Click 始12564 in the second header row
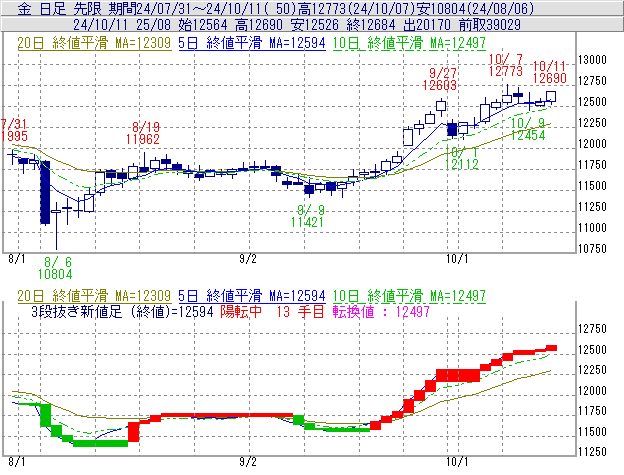 pyautogui.click(x=203, y=25)
